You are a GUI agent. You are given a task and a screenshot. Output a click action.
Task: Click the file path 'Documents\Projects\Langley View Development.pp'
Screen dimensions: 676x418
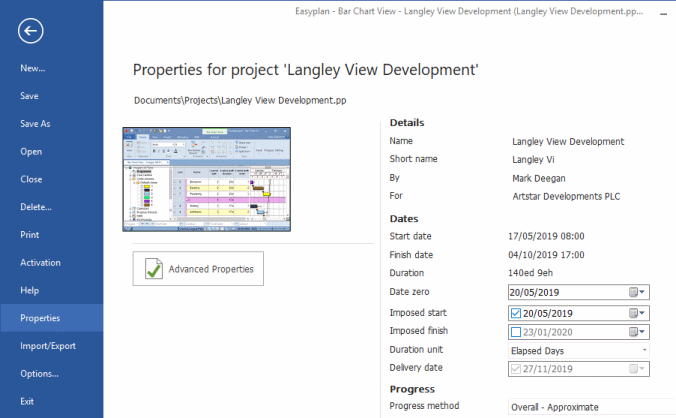(240, 100)
